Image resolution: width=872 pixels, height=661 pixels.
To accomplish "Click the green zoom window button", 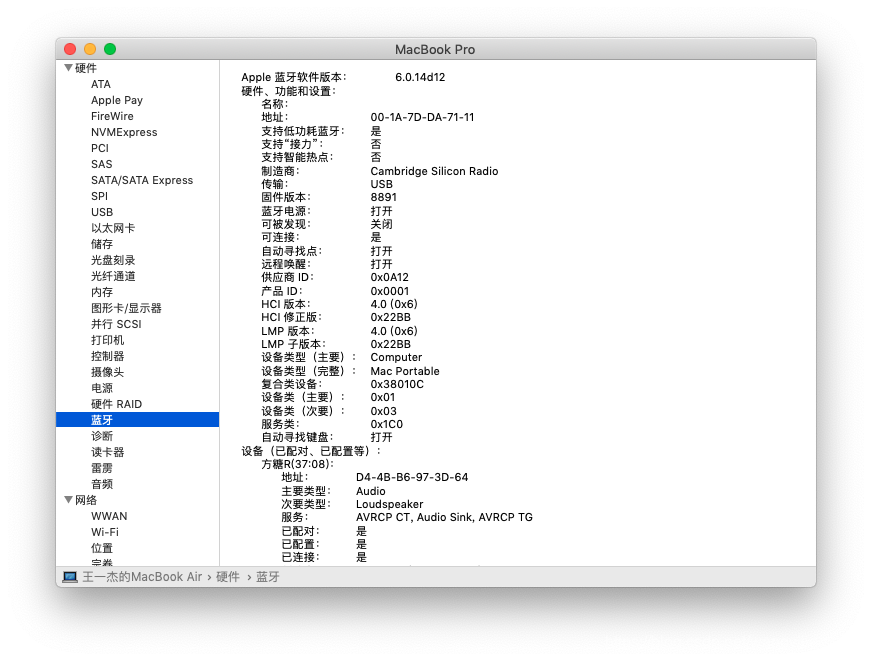I will tap(110, 49).
